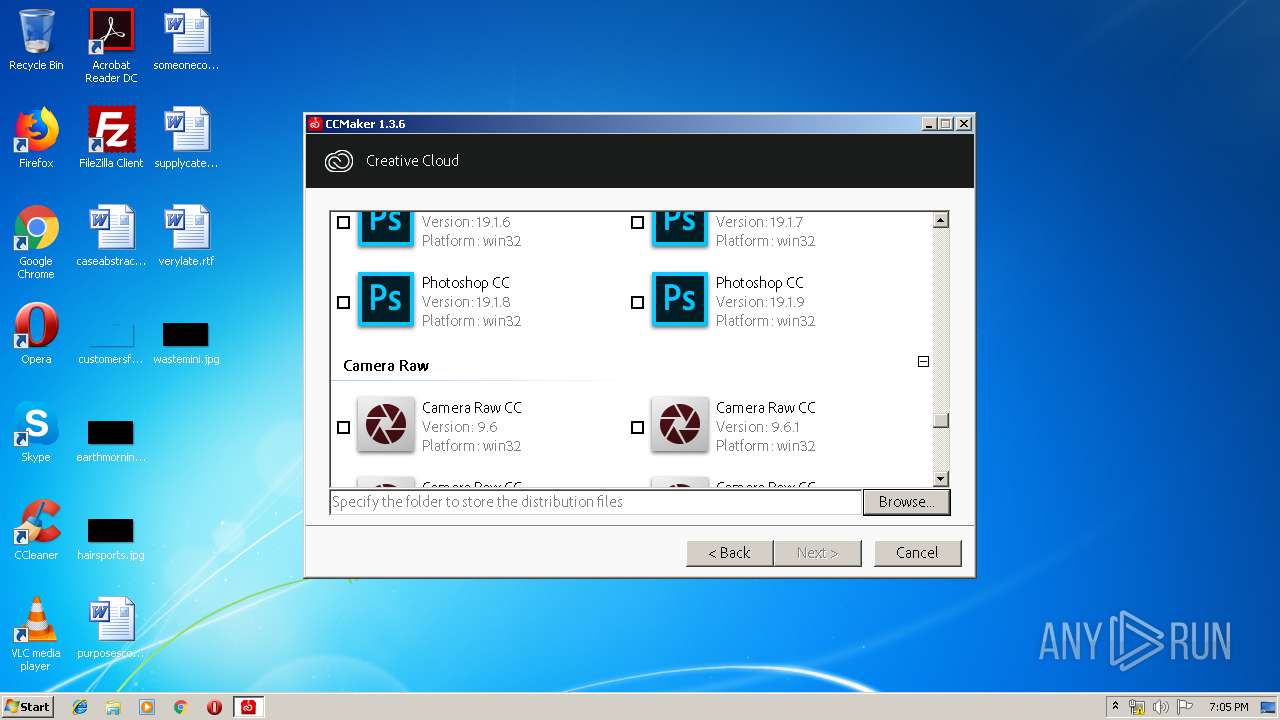The height and width of the screenshot is (720, 1280).
Task: Click the CCMaker taskbar button
Action: point(248,707)
